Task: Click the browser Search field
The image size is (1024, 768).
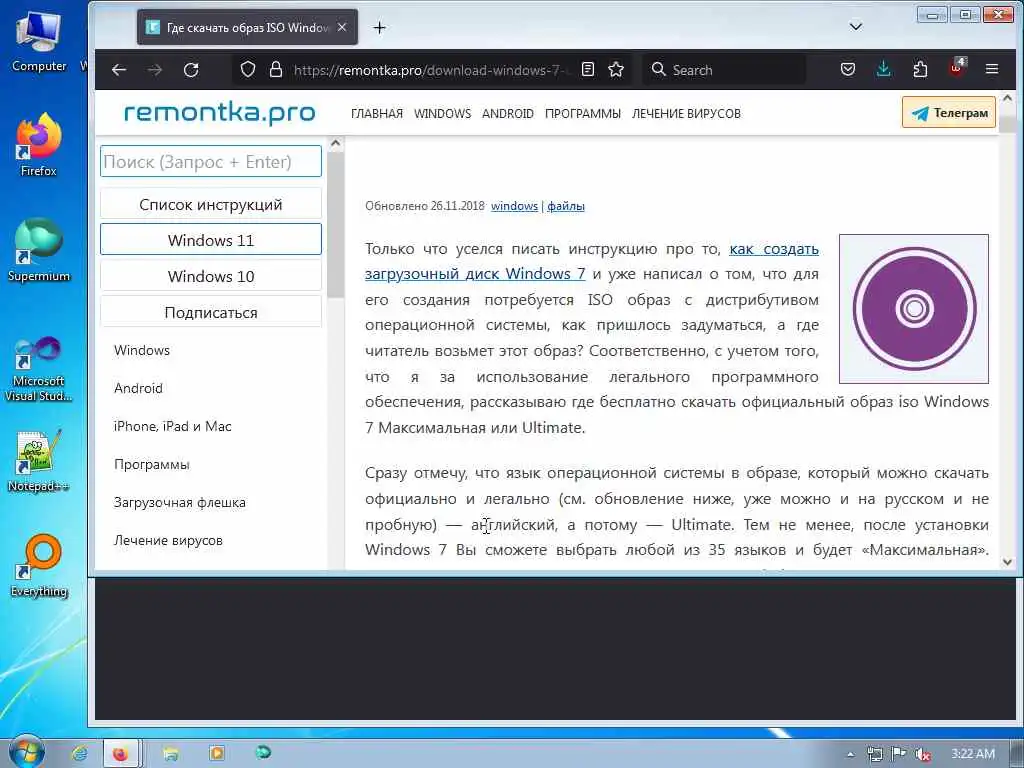Action: click(724, 70)
